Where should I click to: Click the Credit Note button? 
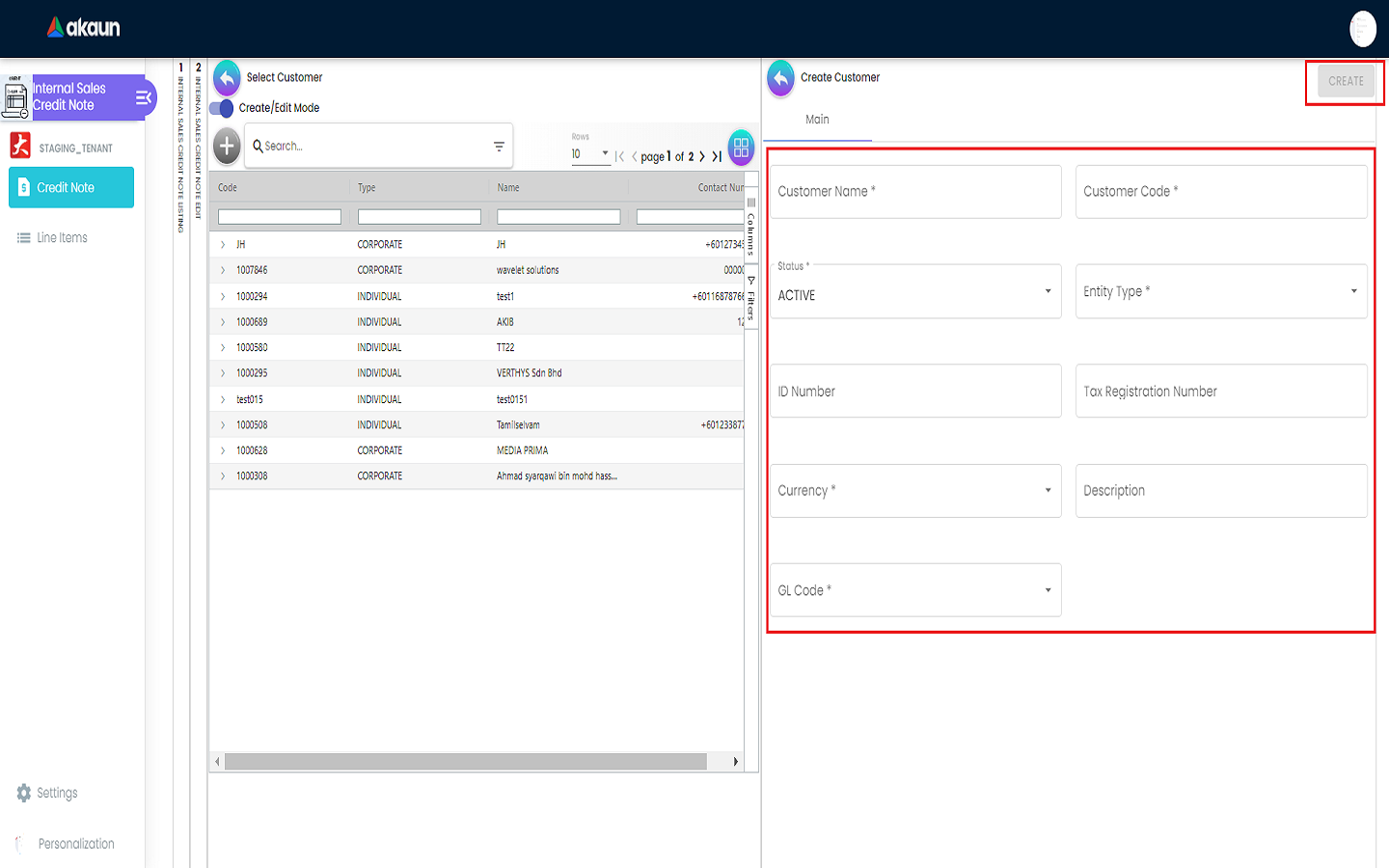[71, 188]
